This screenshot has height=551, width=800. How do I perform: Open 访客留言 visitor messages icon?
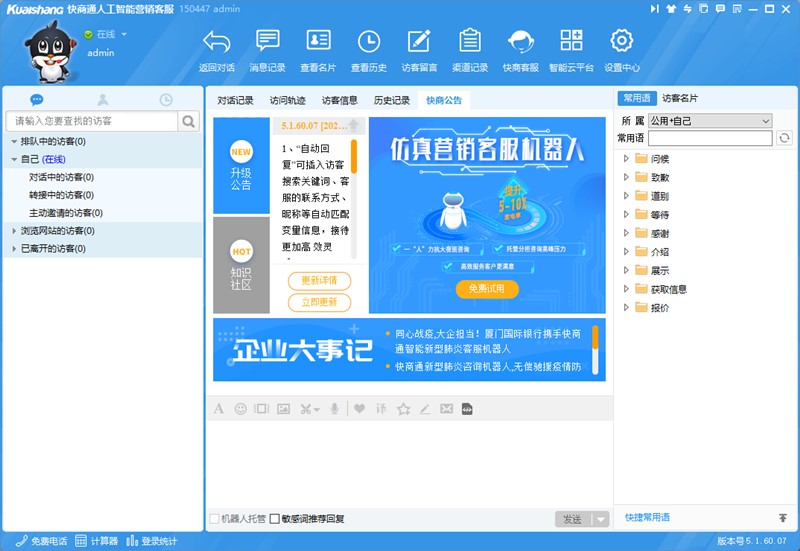tap(419, 42)
